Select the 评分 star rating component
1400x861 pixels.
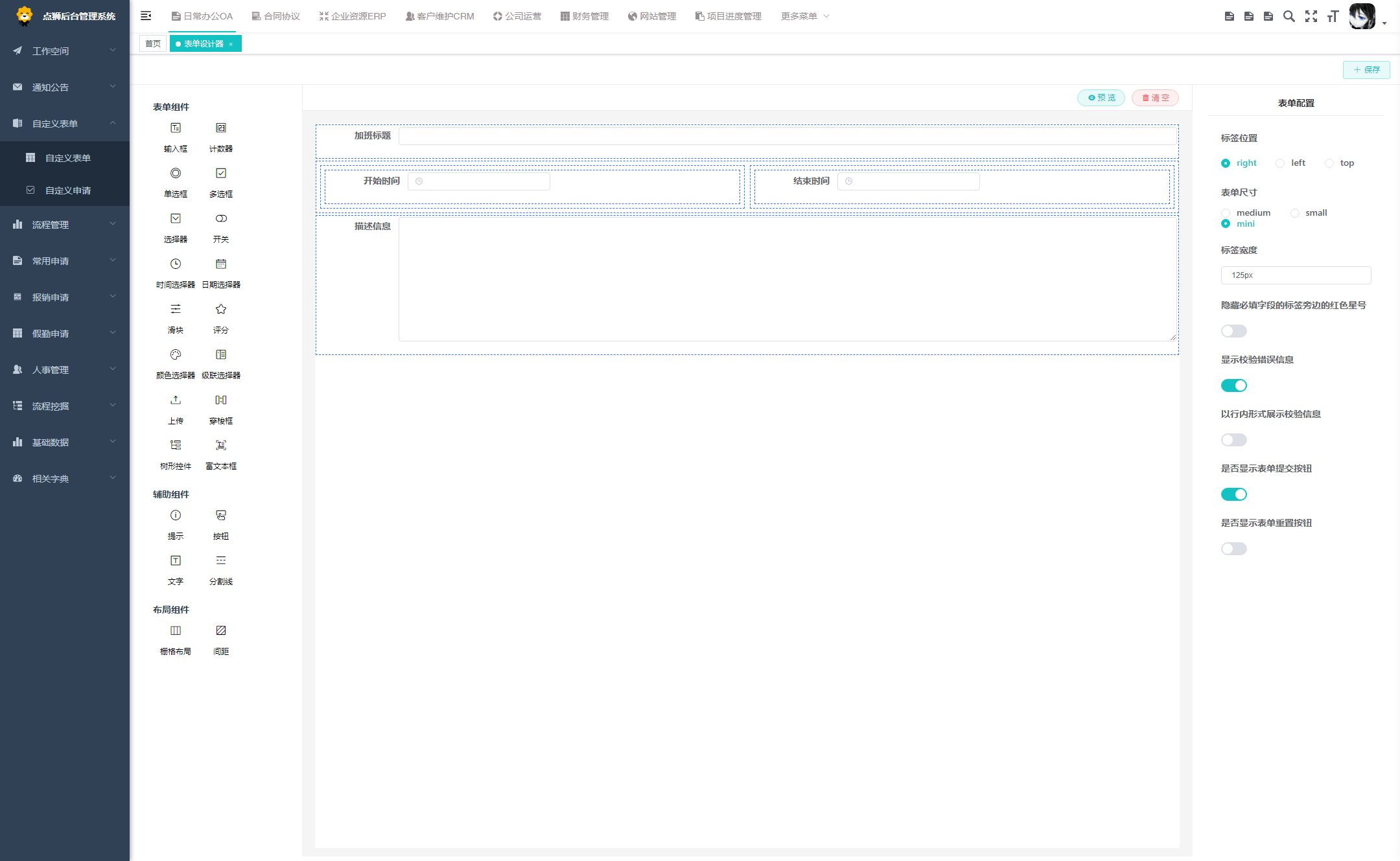(x=221, y=310)
